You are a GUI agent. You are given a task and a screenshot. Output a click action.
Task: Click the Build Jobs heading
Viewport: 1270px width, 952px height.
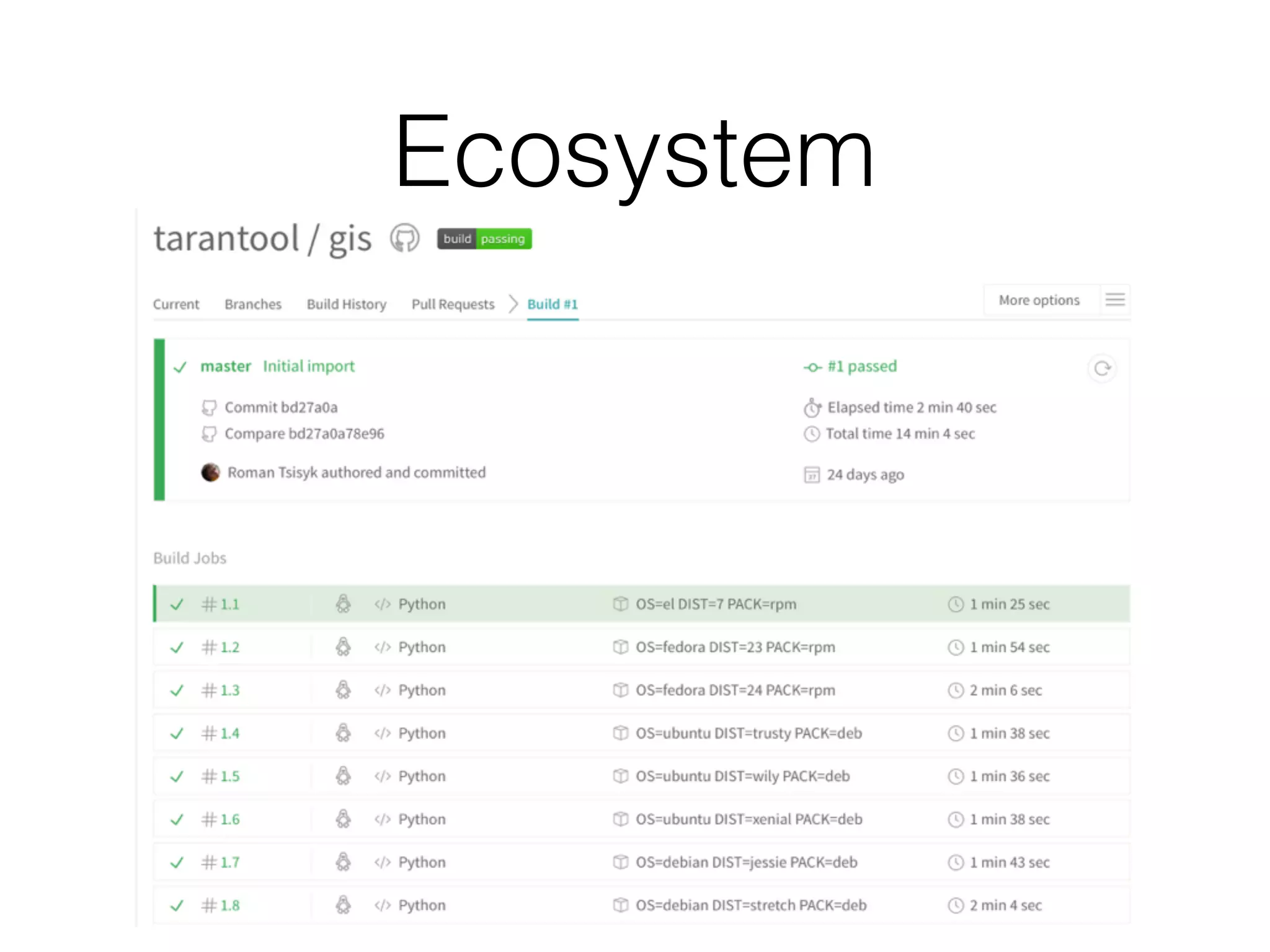pos(190,558)
